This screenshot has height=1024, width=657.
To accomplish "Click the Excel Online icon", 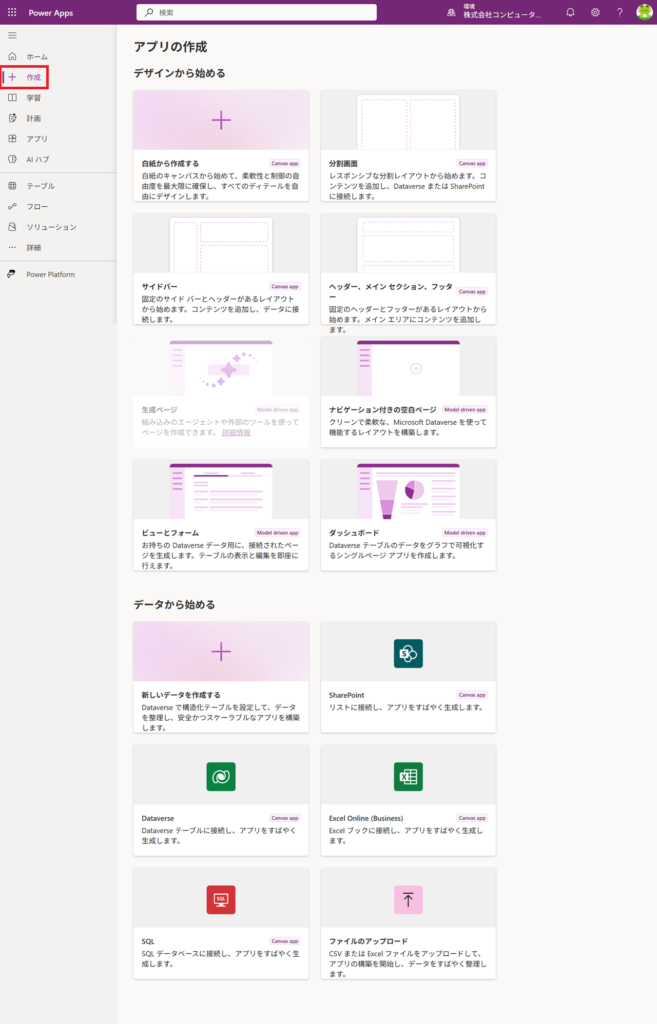I will click(x=408, y=776).
